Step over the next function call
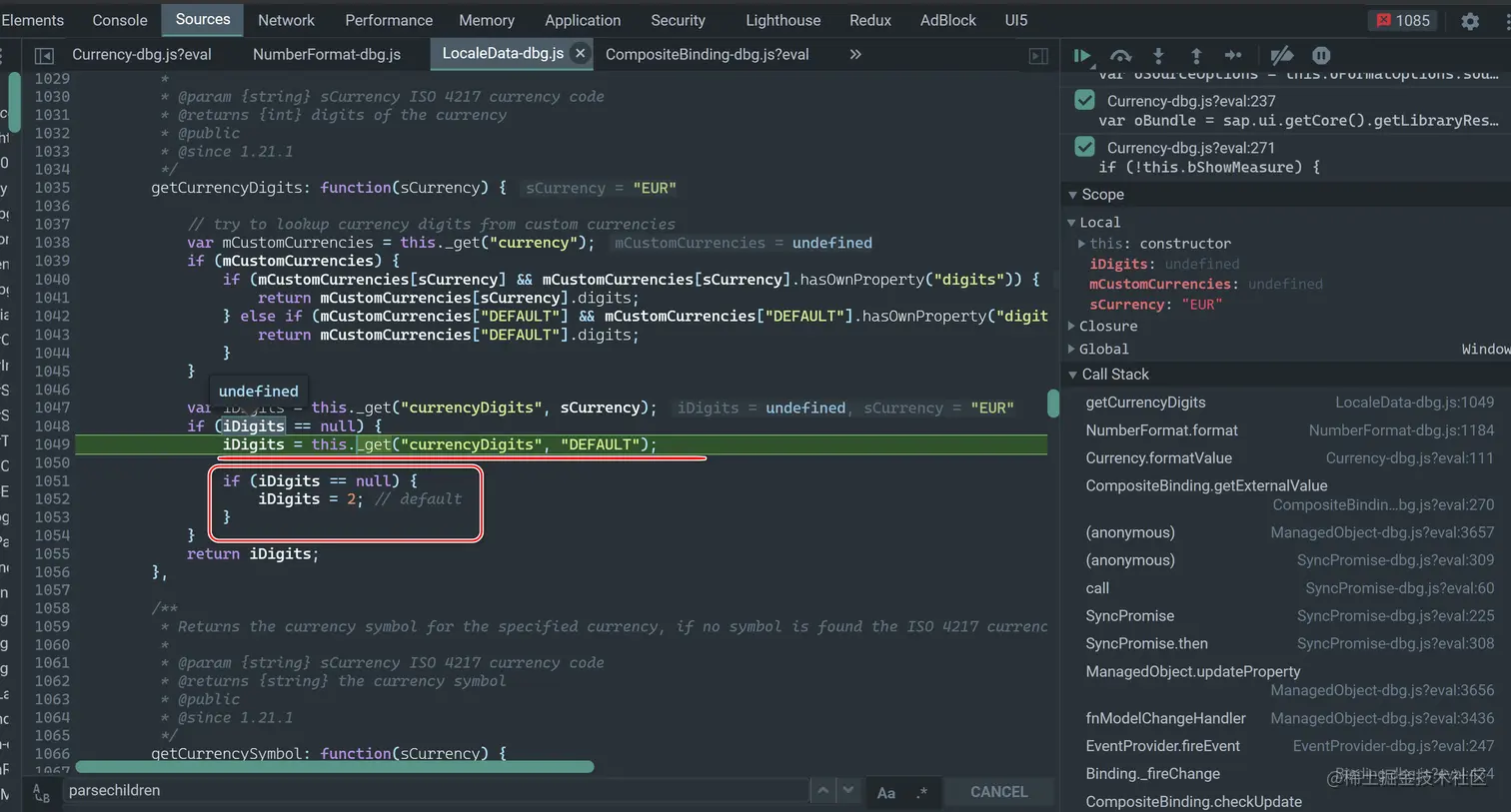 coord(1120,56)
